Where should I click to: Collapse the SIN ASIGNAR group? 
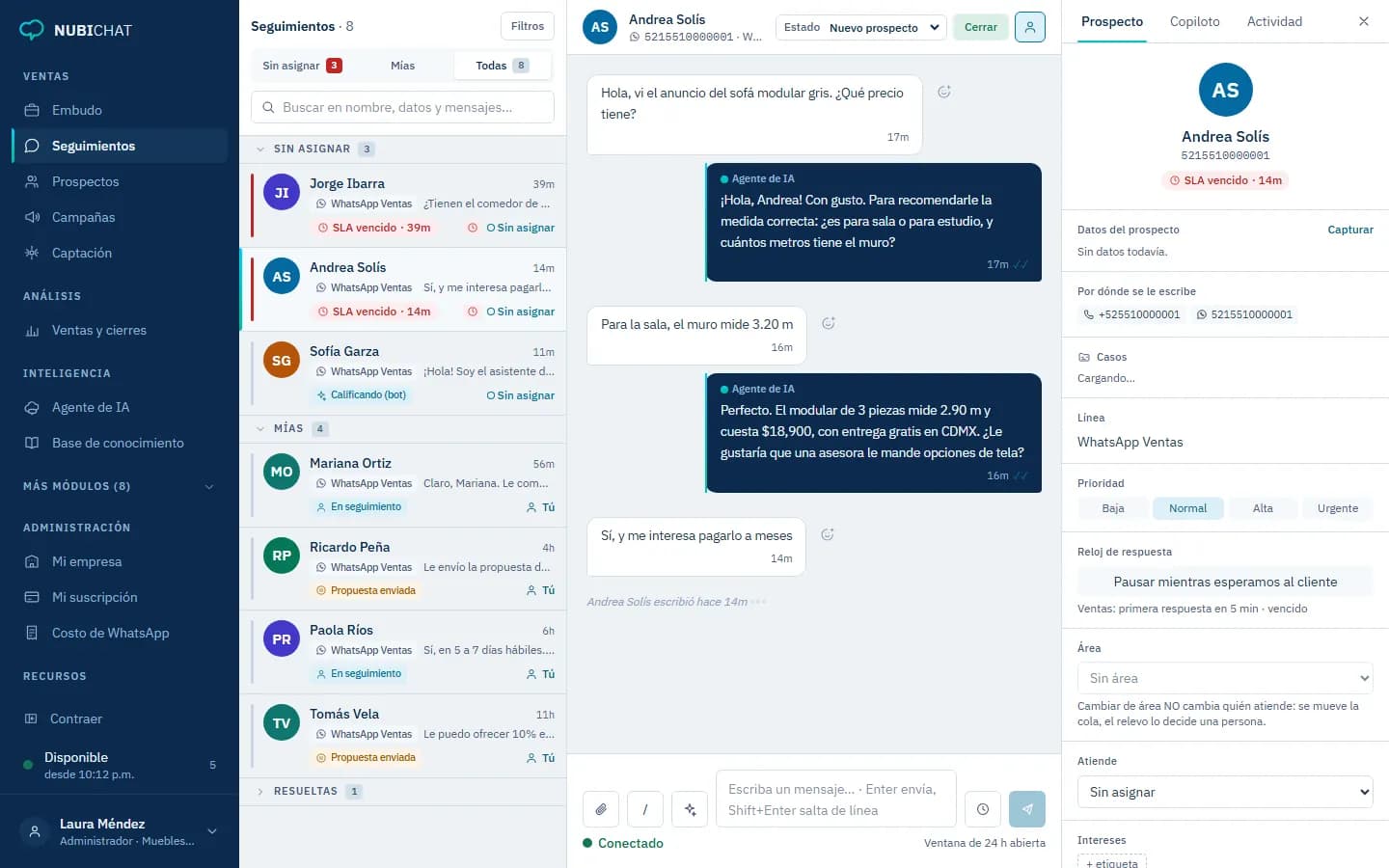point(403,149)
